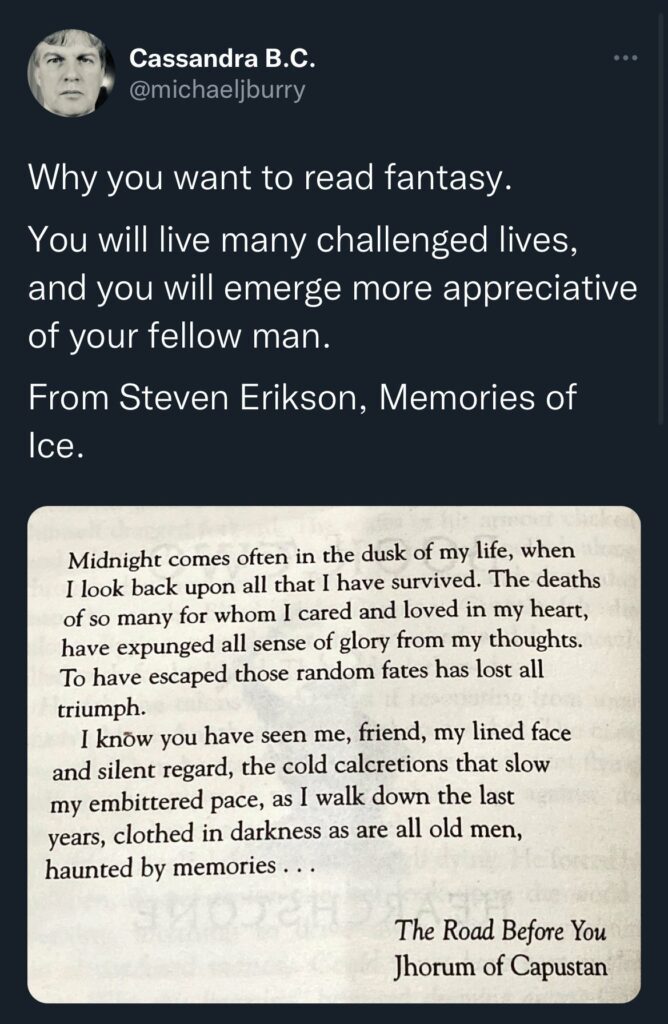Viewport: 668px width, 1024px height.
Task: Tap the "have expunged all sense of glory" line
Action: pyautogui.click(x=321, y=643)
